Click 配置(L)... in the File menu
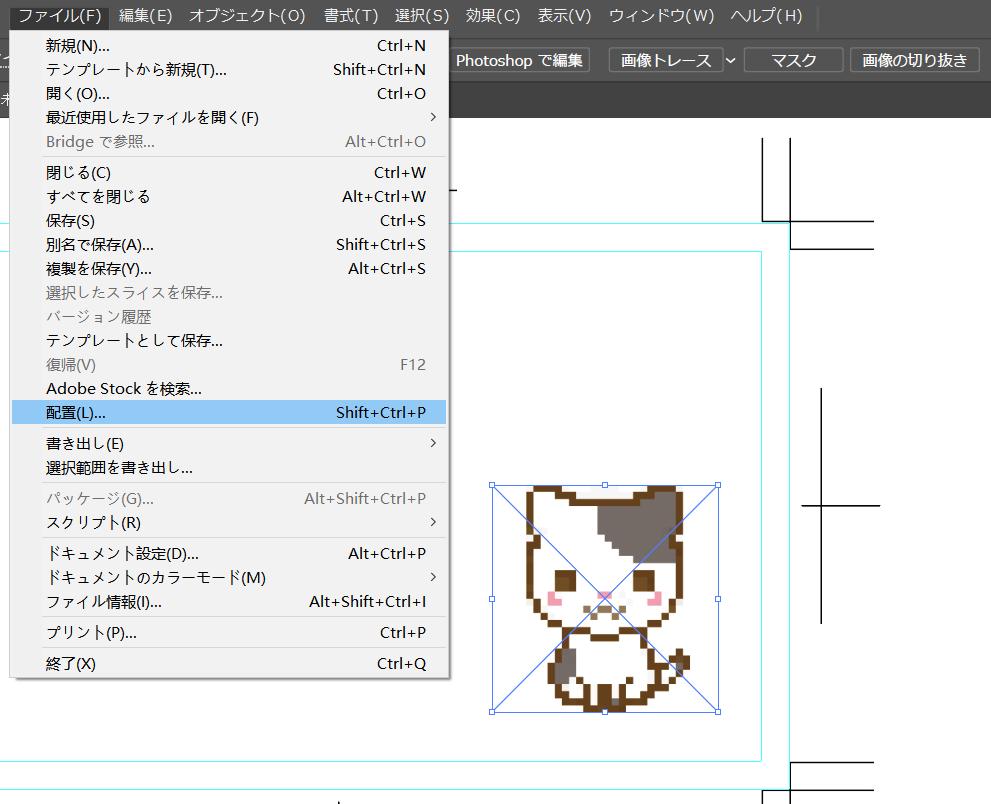This screenshot has width=991, height=804. (x=76, y=413)
